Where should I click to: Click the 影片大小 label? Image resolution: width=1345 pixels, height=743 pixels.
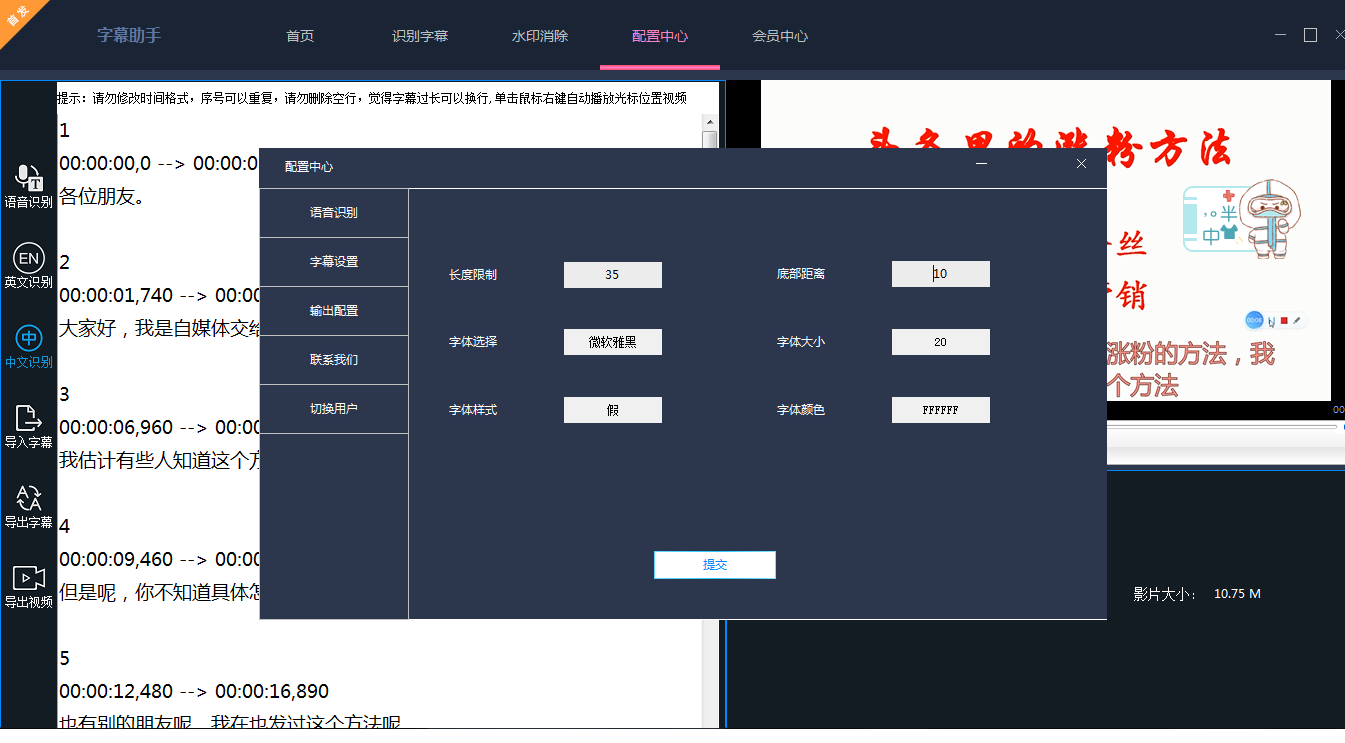click(1165, 594)
